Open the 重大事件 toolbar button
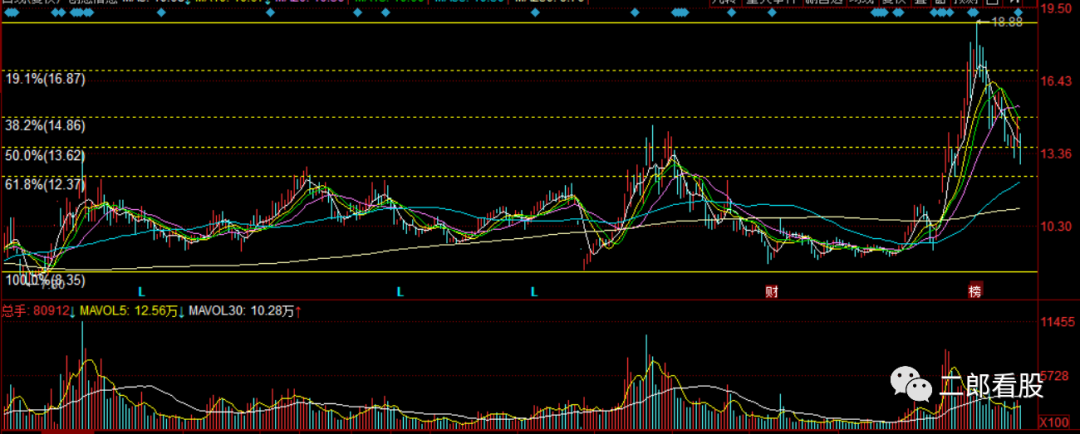Screen dimensions: 1080x434 772,3
